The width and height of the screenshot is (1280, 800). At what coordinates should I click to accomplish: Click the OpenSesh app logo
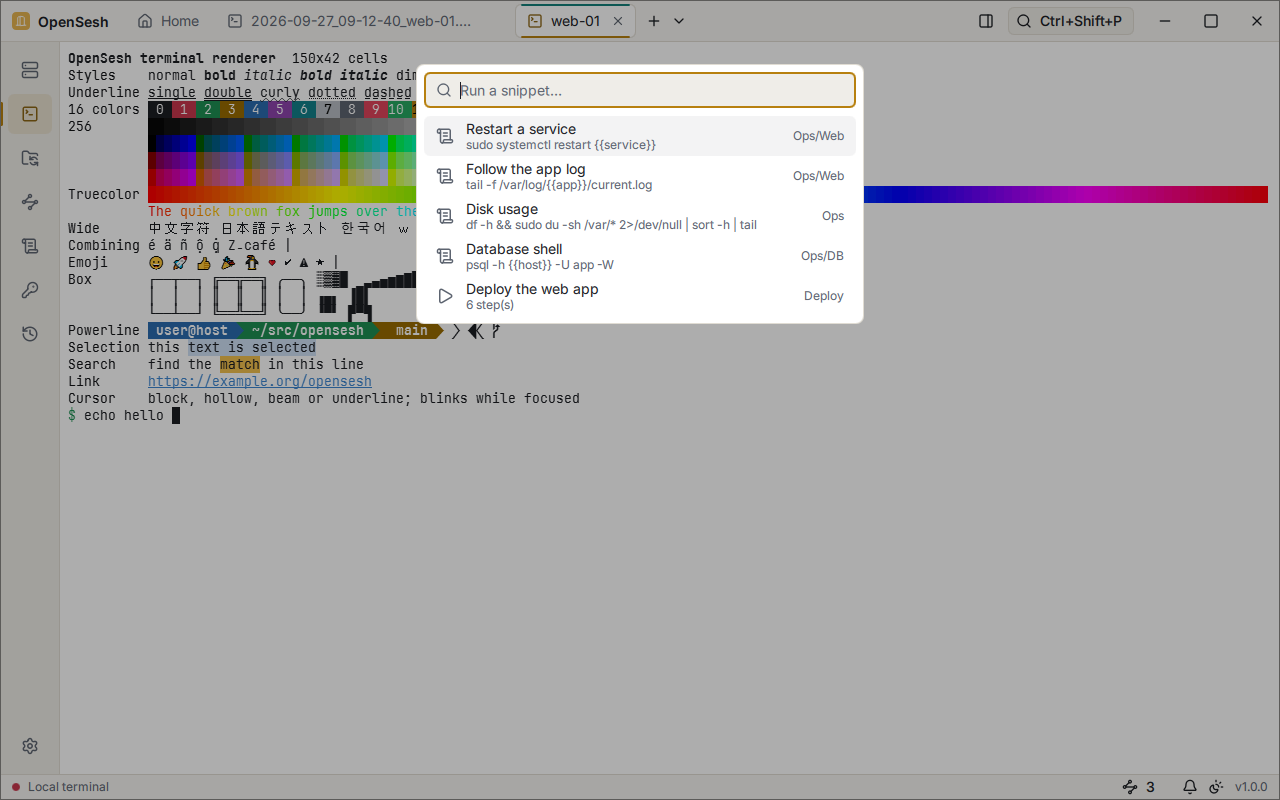[20, 21]
